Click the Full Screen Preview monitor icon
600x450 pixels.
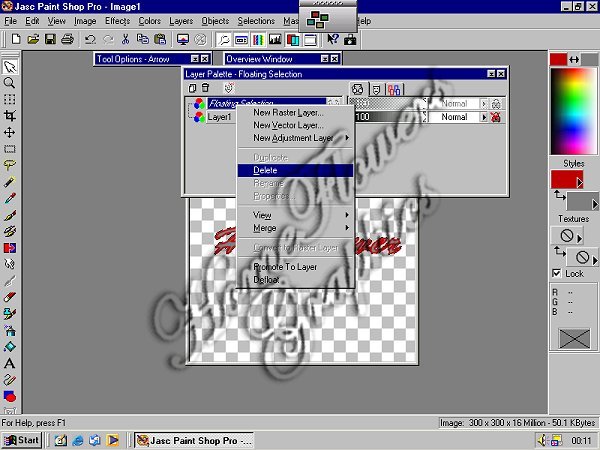(183, 39)
